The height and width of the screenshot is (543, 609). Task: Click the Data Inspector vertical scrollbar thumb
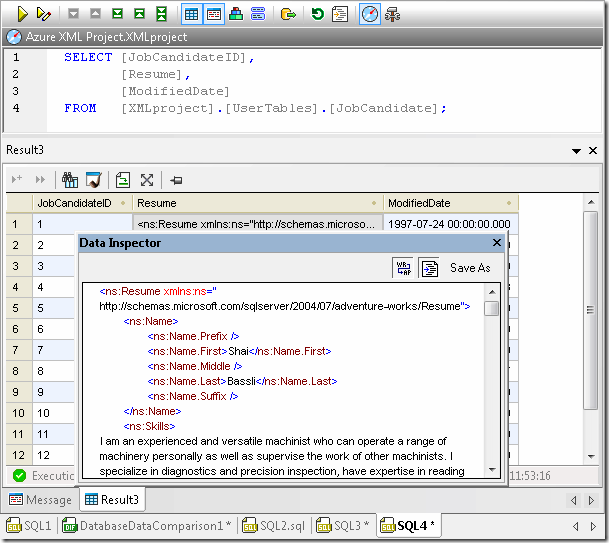click(x=491, y=308)
